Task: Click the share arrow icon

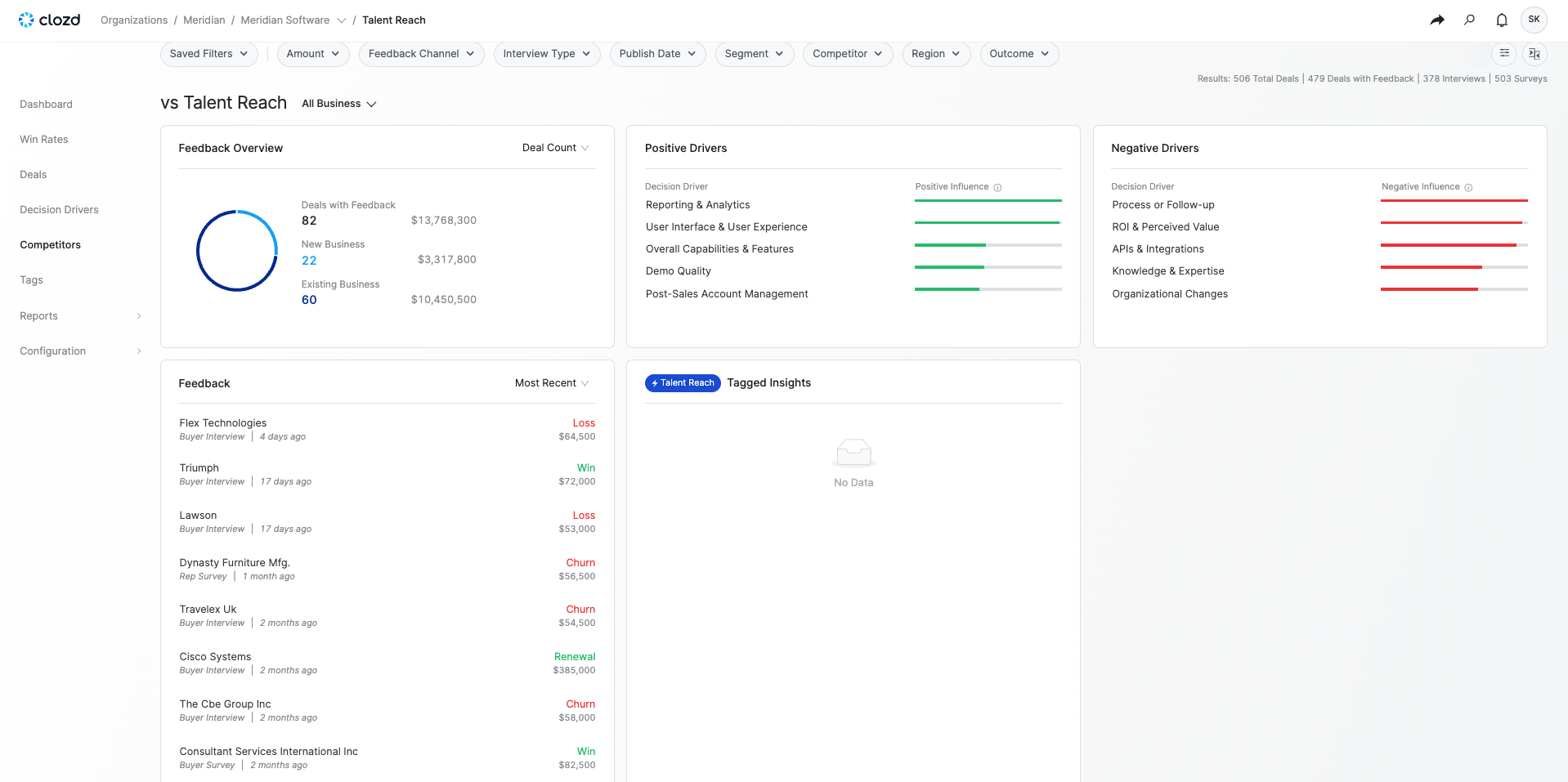Action: [x=1437, y=20]
